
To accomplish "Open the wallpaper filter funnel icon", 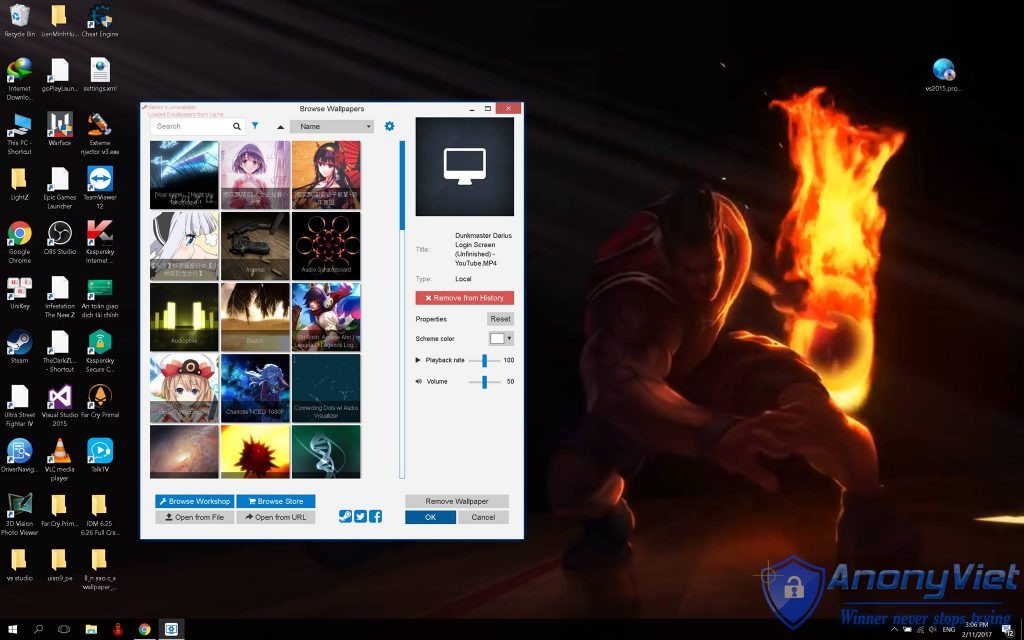I will (x=256, y=126).
